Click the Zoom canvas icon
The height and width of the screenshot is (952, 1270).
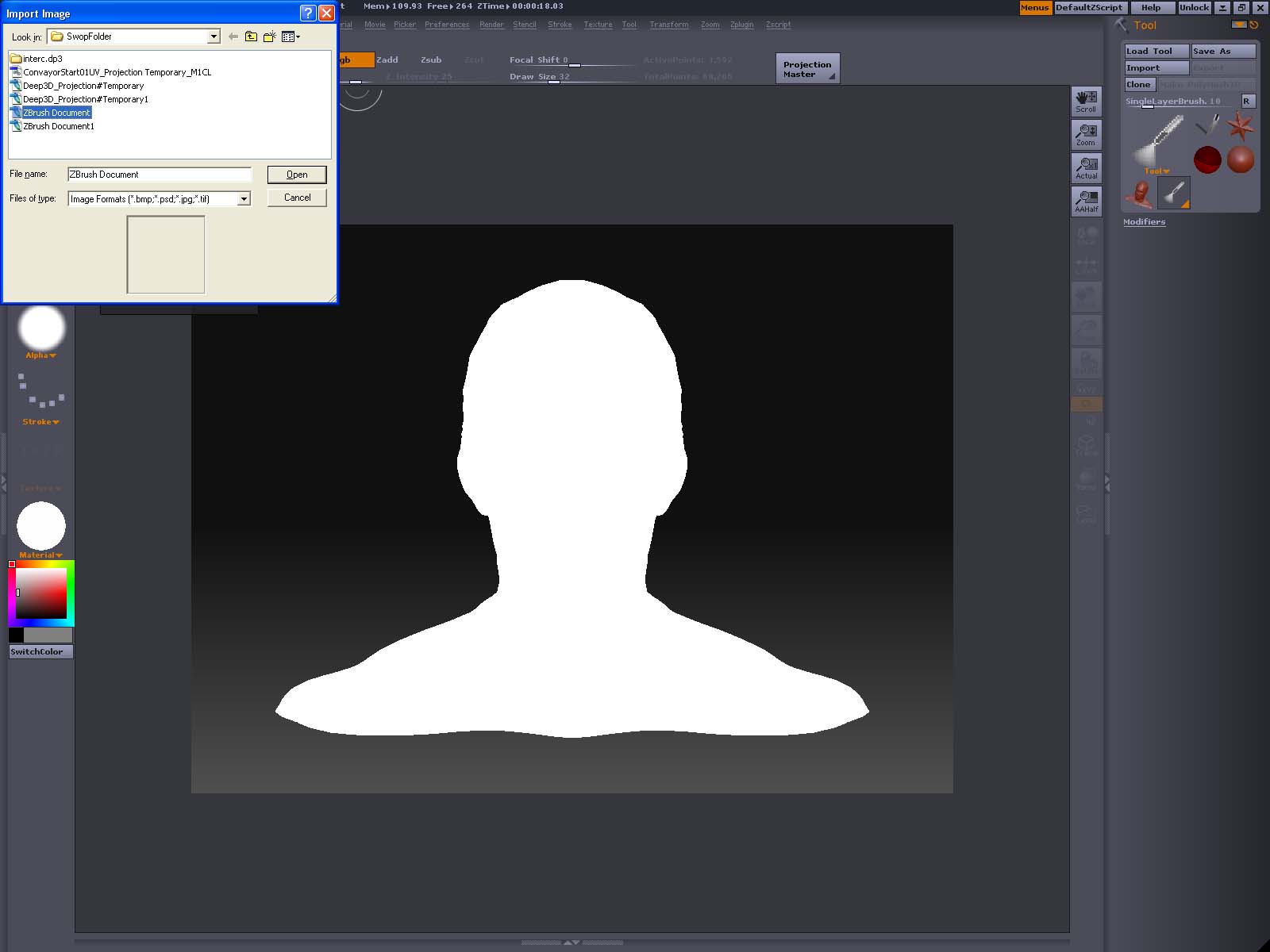[1086, 134]
